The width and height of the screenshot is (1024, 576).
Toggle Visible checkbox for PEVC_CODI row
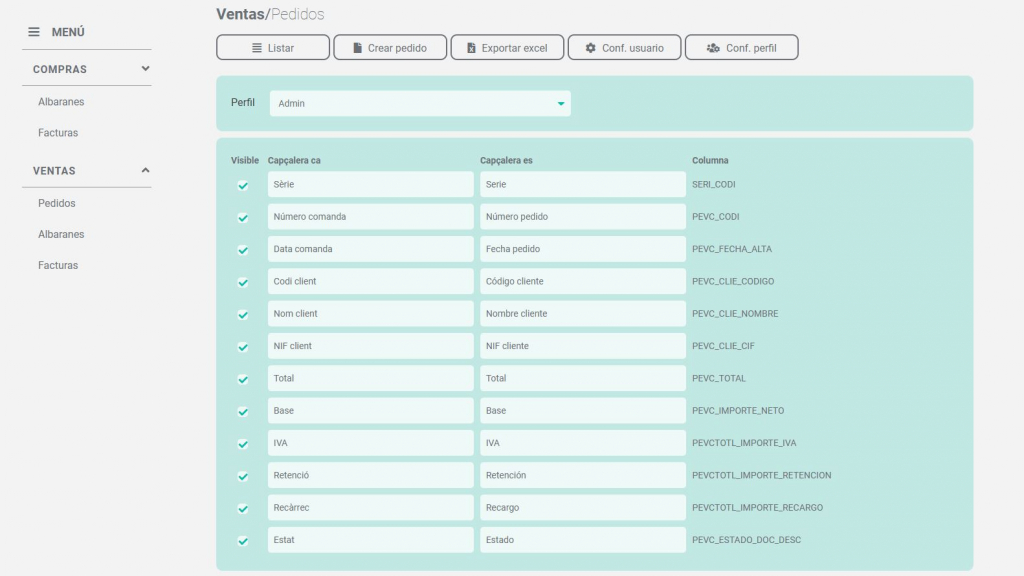[243, 217]
